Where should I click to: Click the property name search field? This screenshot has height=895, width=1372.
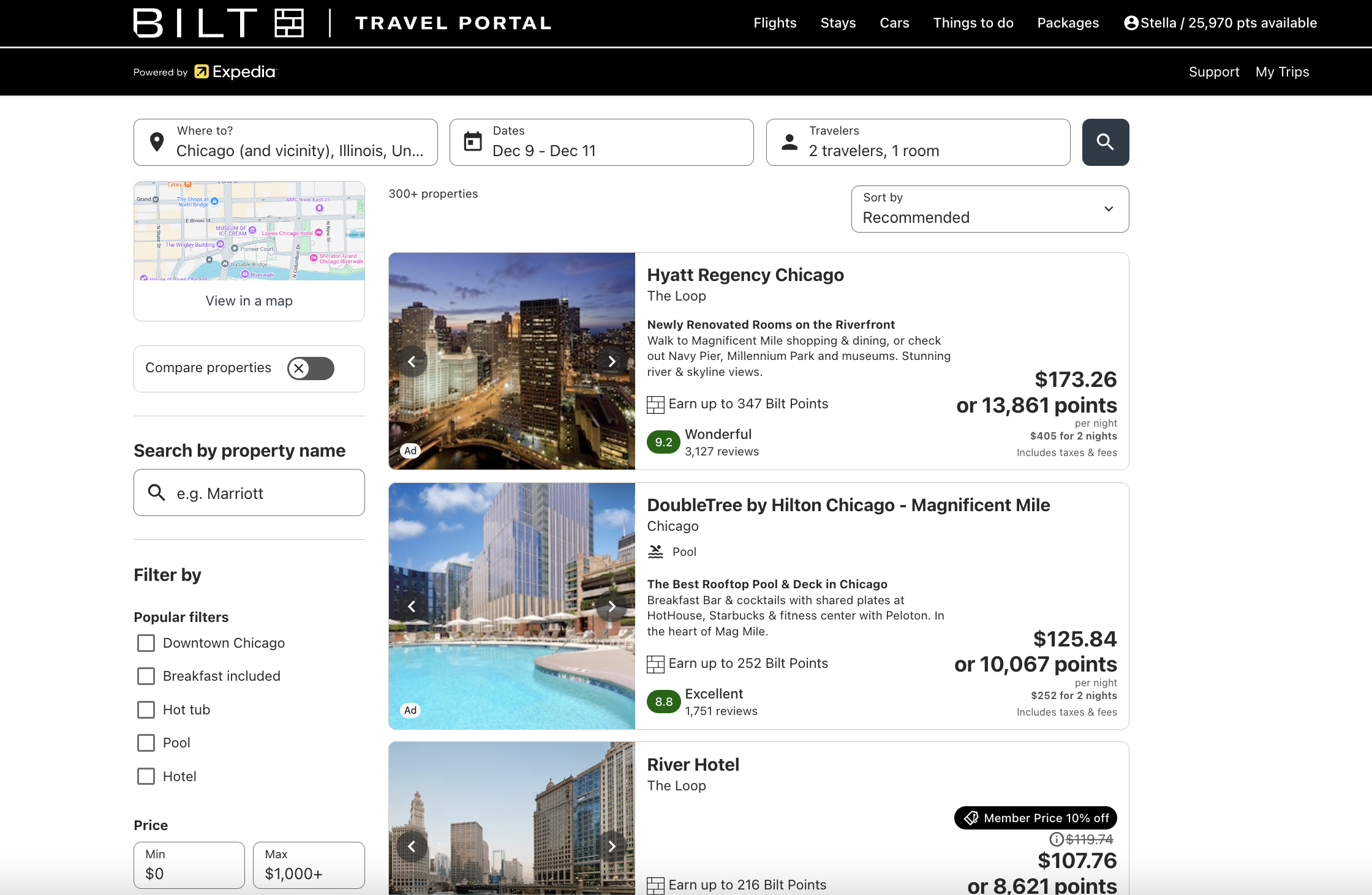[x=249, y=492]
